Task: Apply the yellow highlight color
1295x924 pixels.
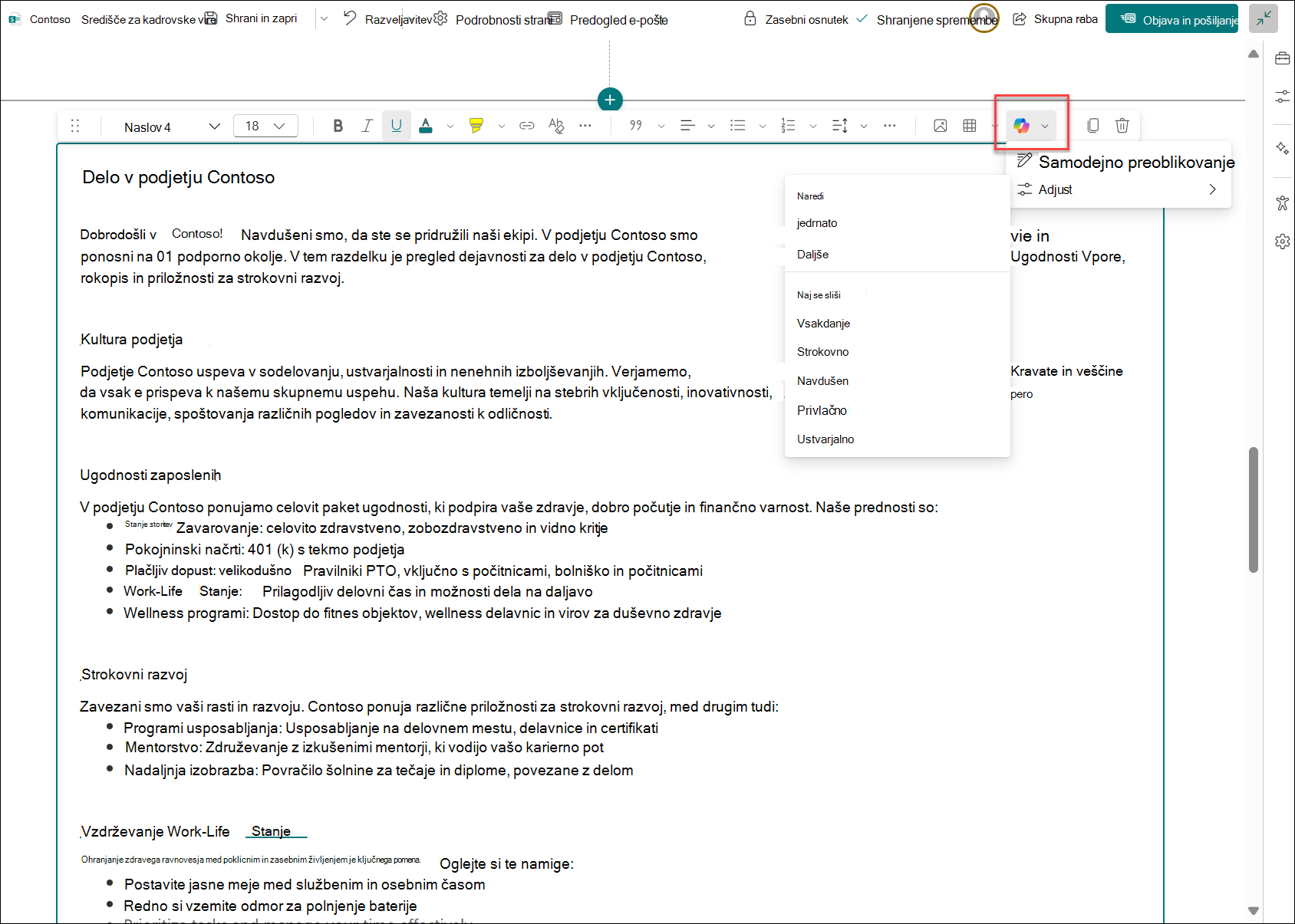Action: [476, 126]
